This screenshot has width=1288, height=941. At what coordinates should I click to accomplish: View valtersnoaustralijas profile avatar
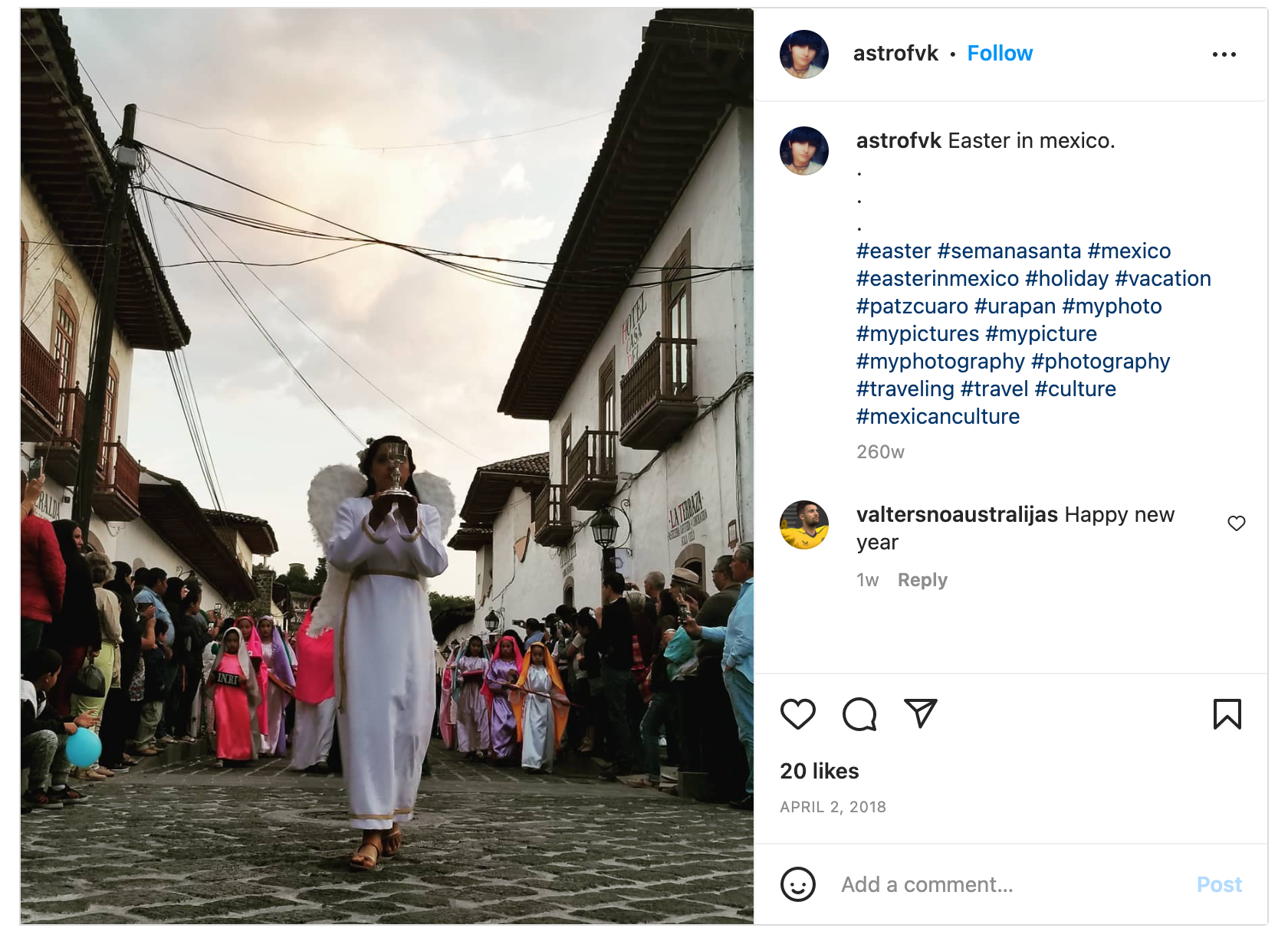click(804, 525)
